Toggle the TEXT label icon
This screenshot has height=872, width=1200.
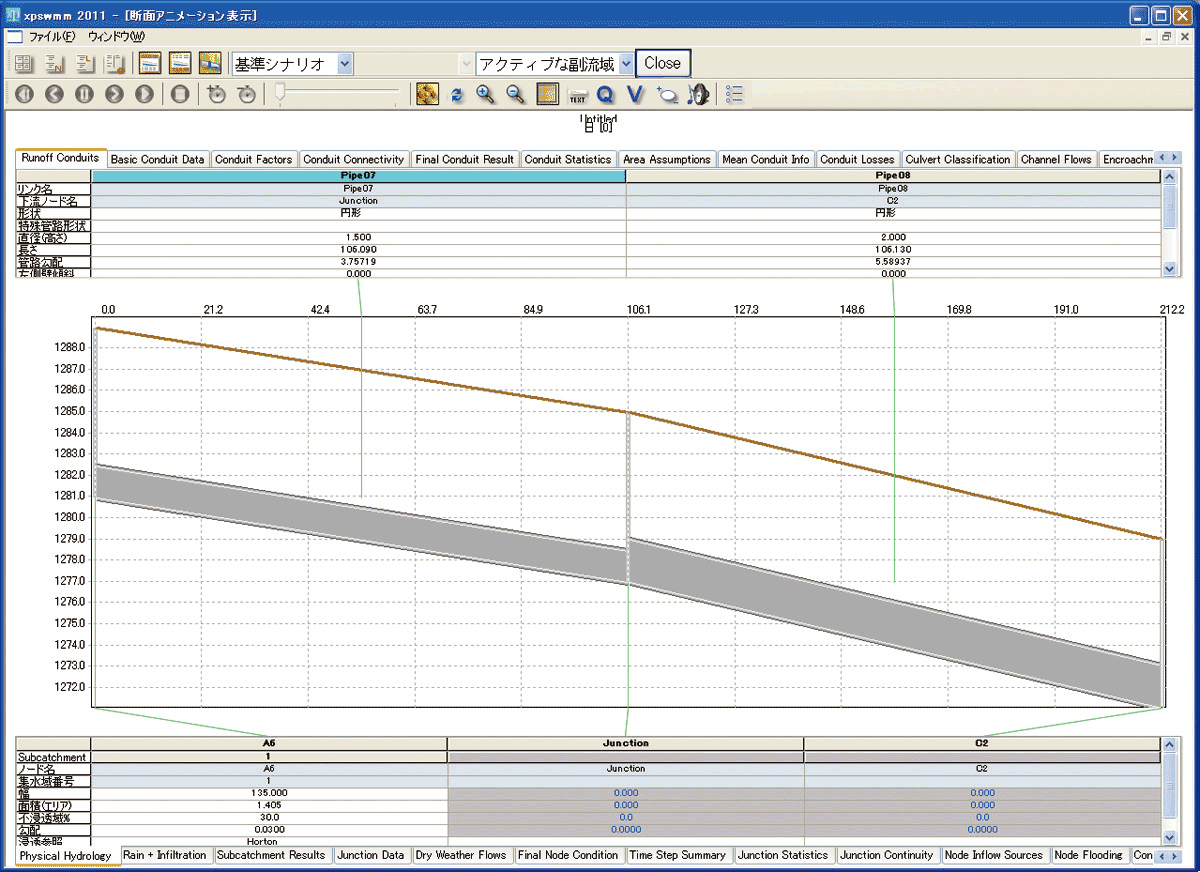coord(577,95)
